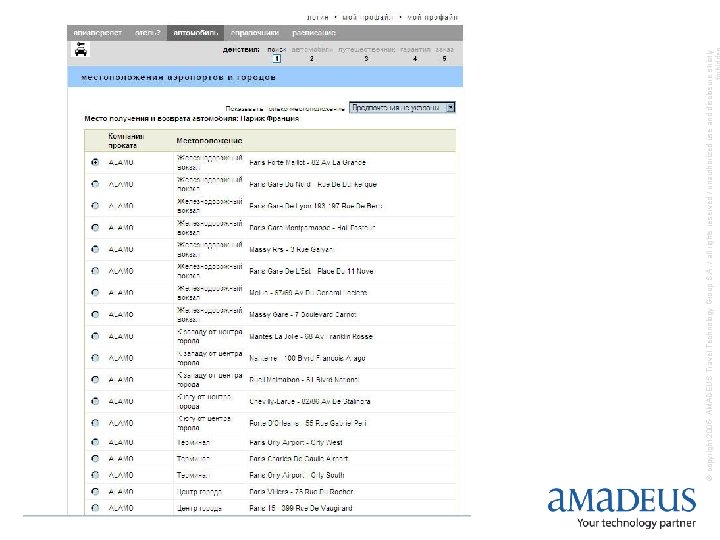Select Massy Rrs Rue Galvani radio

95,249
